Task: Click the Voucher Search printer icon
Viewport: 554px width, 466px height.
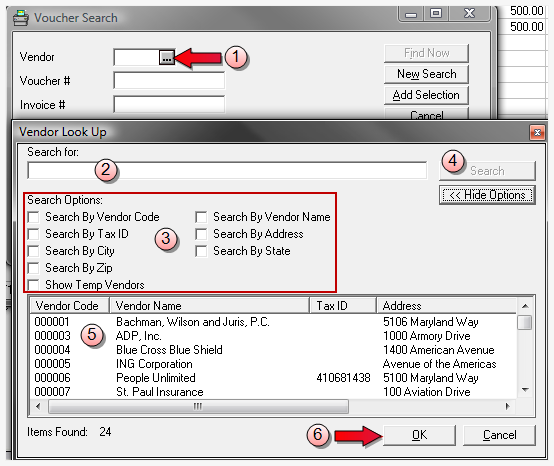Action: tap(21, 18)
